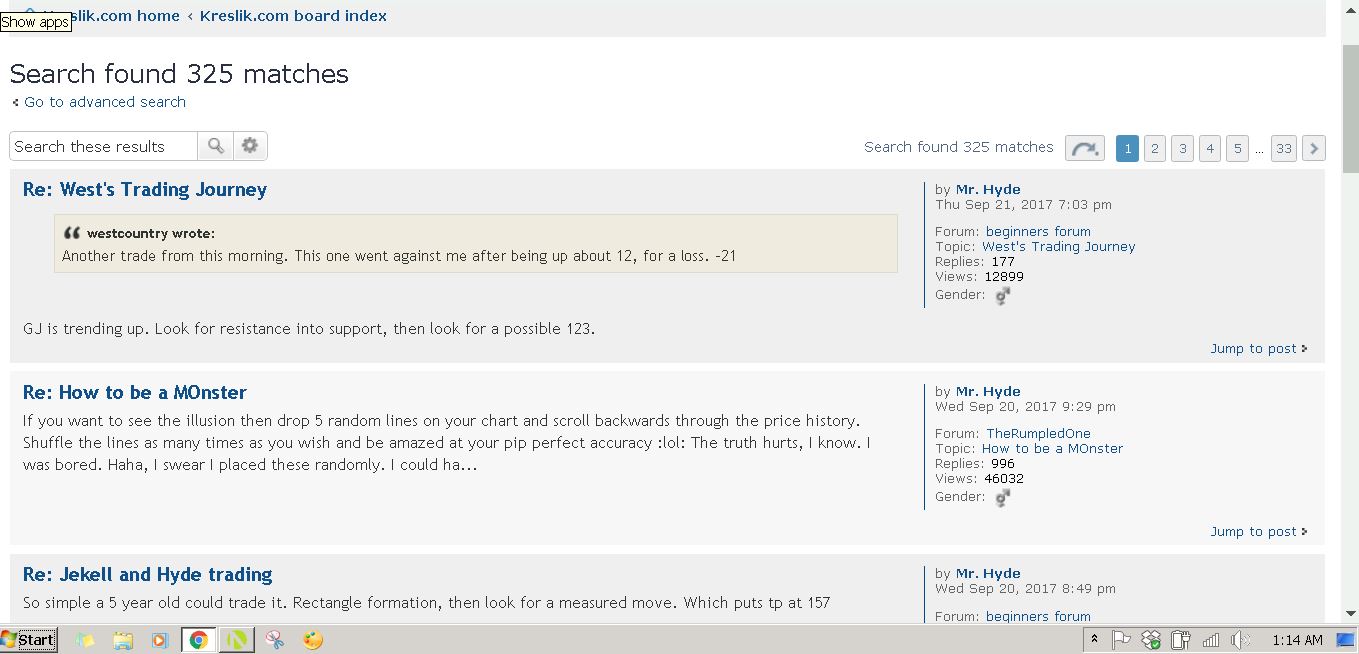Click the Windows Start button
Screen dimensions: 1359x654
tap(28, 640)
